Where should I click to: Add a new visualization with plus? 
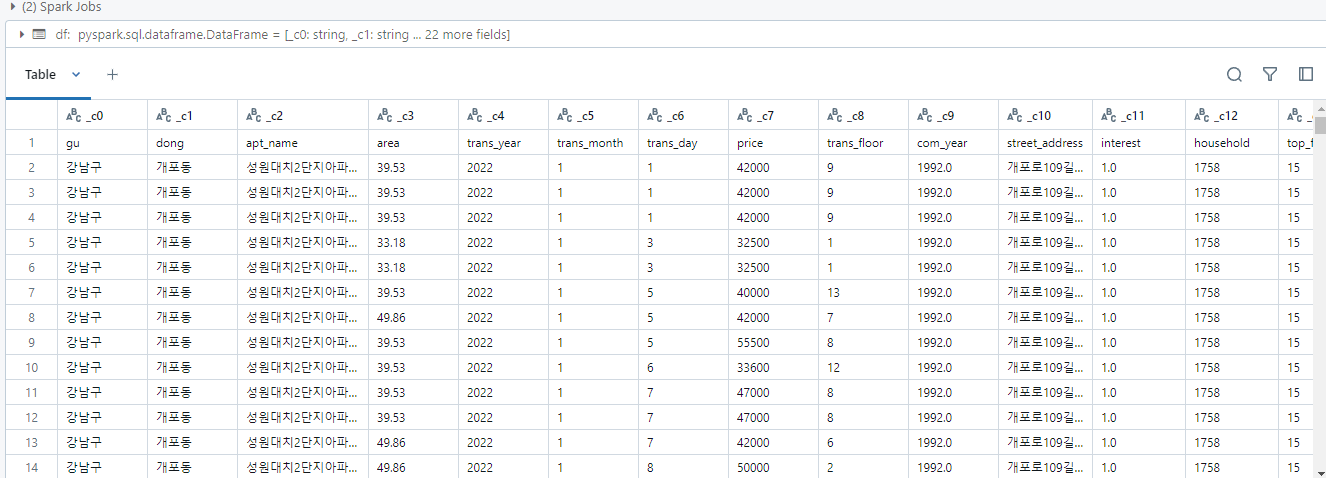click(x=112, y=75)
